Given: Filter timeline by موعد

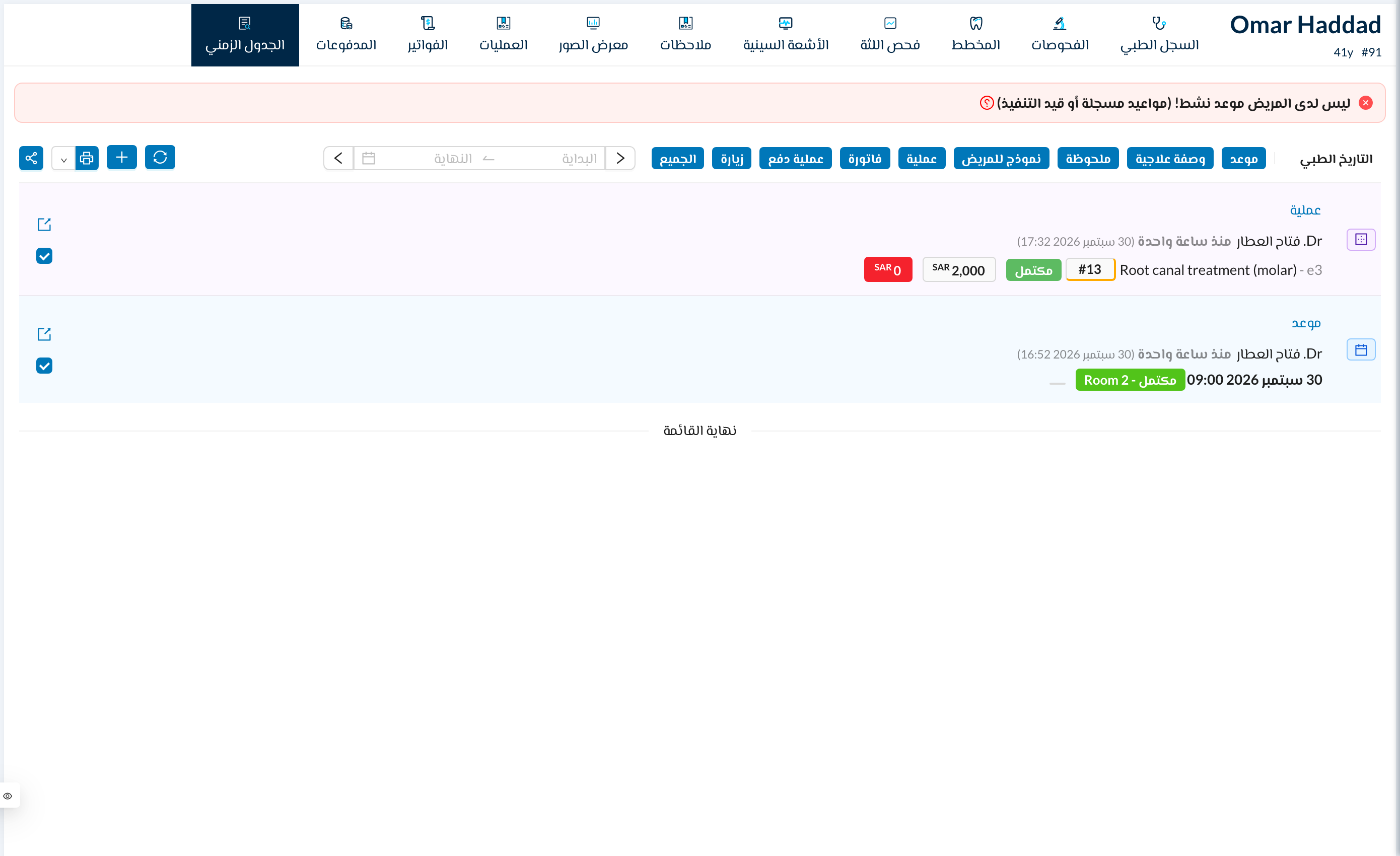Looking at the screenshot, I should pyautogui.click(x=1243, y=159).
